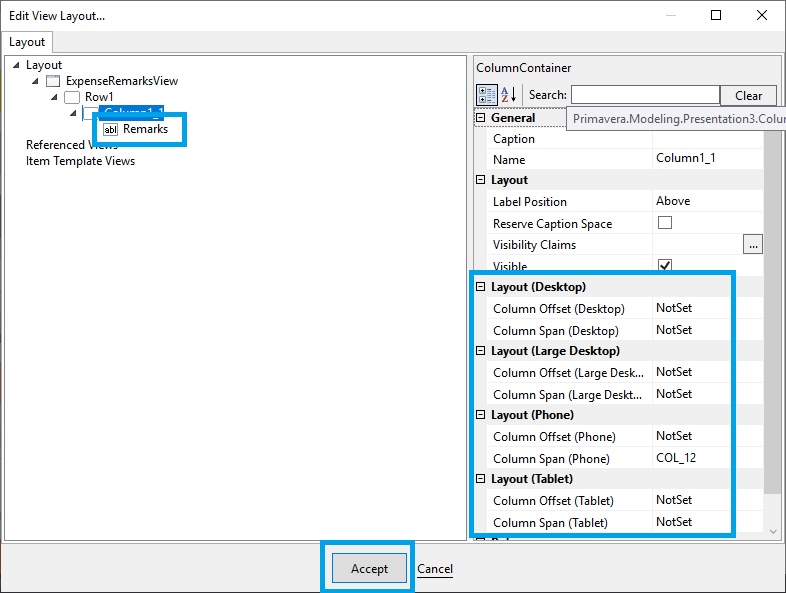The width and height of the screenshot is (786, 593).
Task: Clear the property search with Clear button
Action: point(748,95)
